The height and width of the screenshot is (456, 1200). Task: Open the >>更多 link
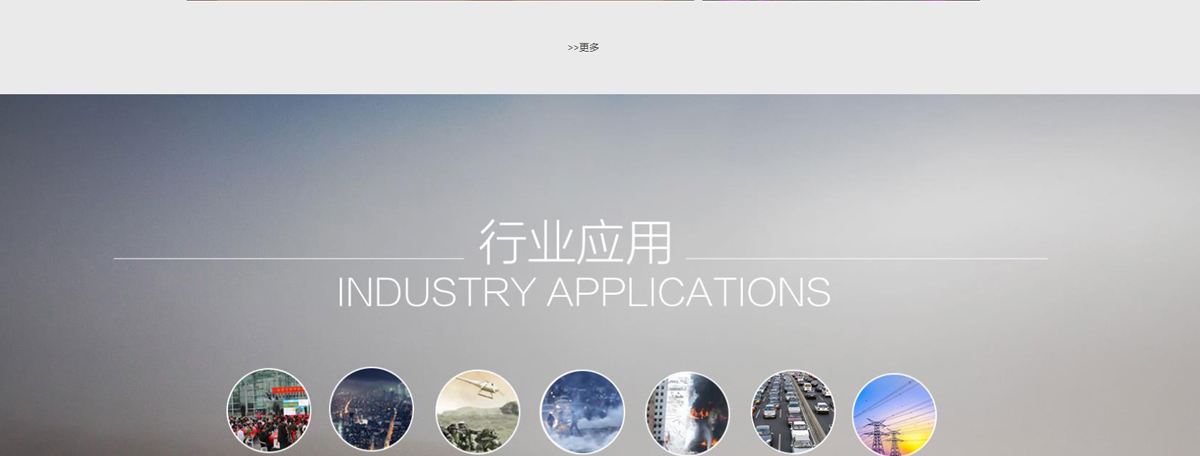click(x=584, y=47)
